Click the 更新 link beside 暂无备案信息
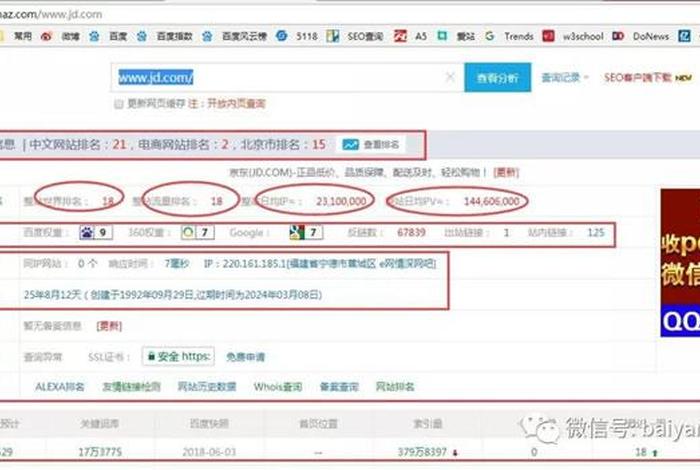 point(109,326)
